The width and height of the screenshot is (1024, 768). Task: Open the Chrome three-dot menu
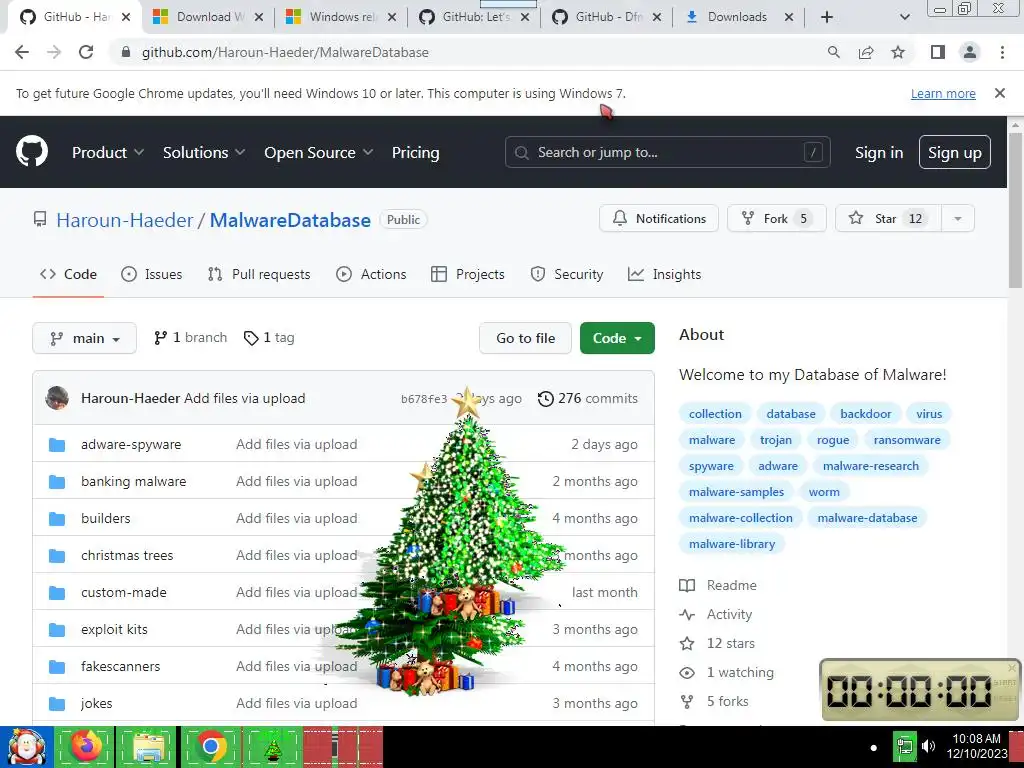pos(1002,52)
